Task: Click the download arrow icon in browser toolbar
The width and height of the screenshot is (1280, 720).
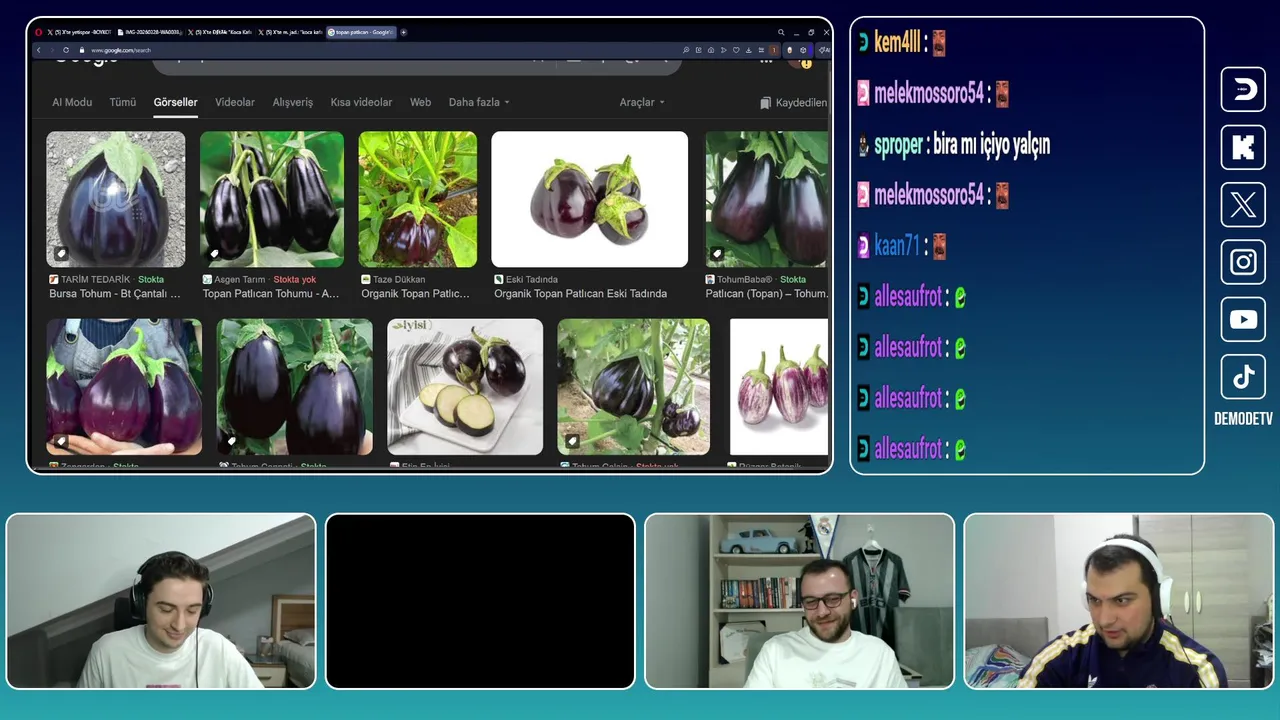Action: tap(749, 50)
